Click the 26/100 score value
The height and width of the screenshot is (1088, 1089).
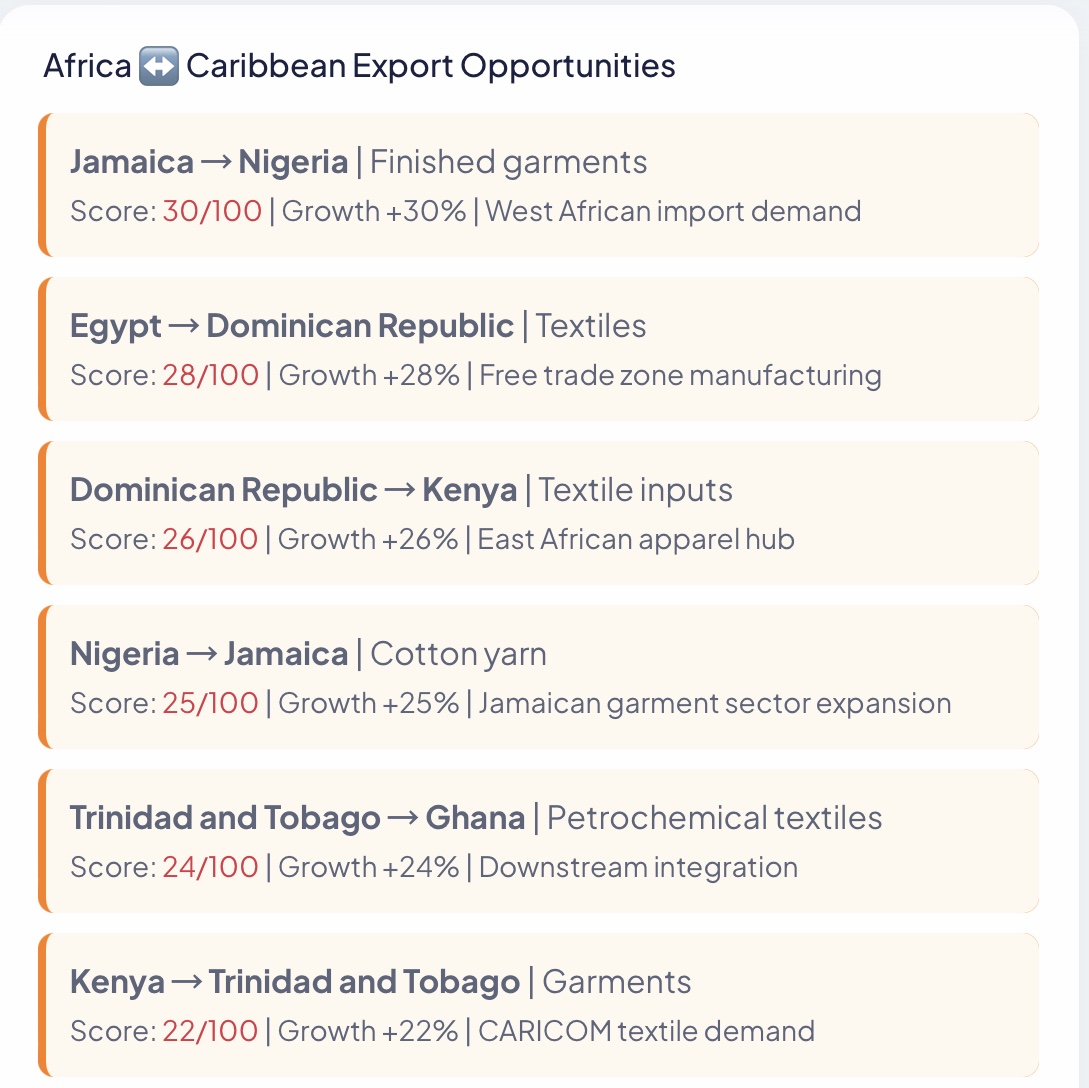(x=210, y=539)
